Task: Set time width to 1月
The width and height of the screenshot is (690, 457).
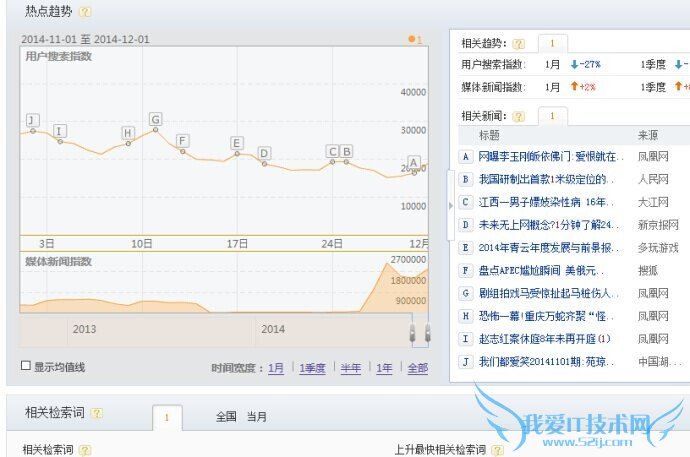Action: (276, 368)
